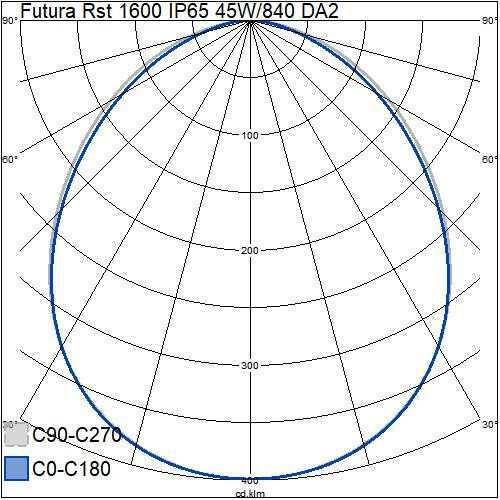Click the 300 intensity ring label

(x=250, y=366)
